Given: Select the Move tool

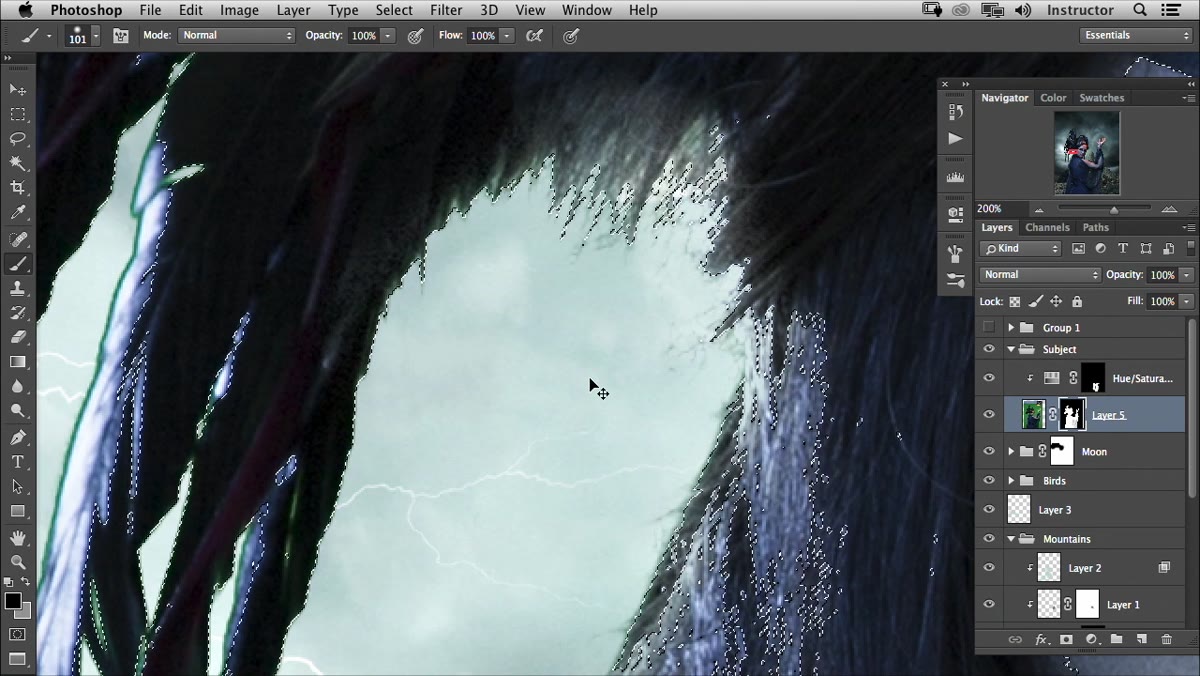Looking at the screenshot, I should [x=18, y=90].
